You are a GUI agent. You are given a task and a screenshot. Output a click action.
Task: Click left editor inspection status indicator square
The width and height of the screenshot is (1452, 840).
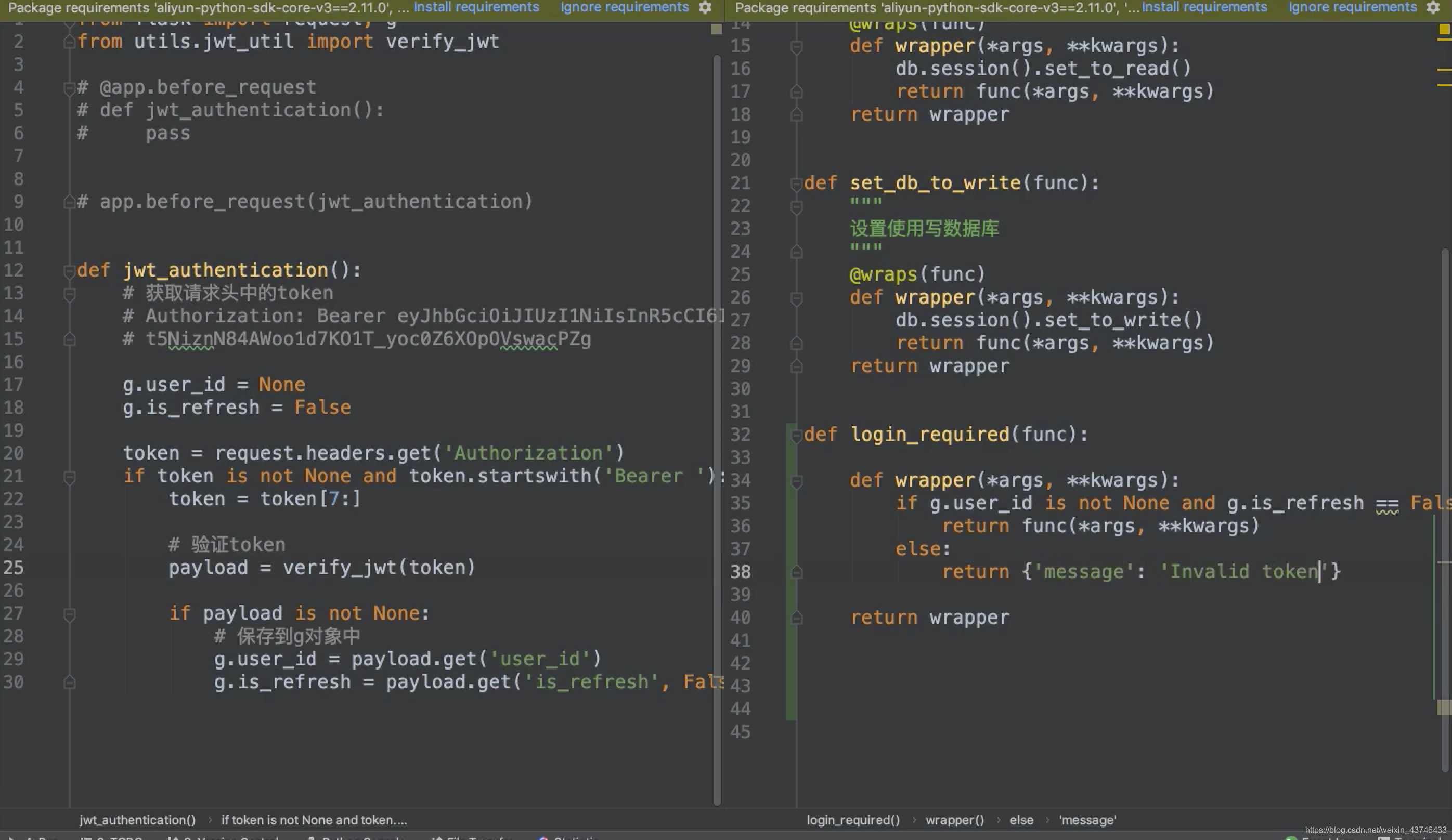[716, 29]
